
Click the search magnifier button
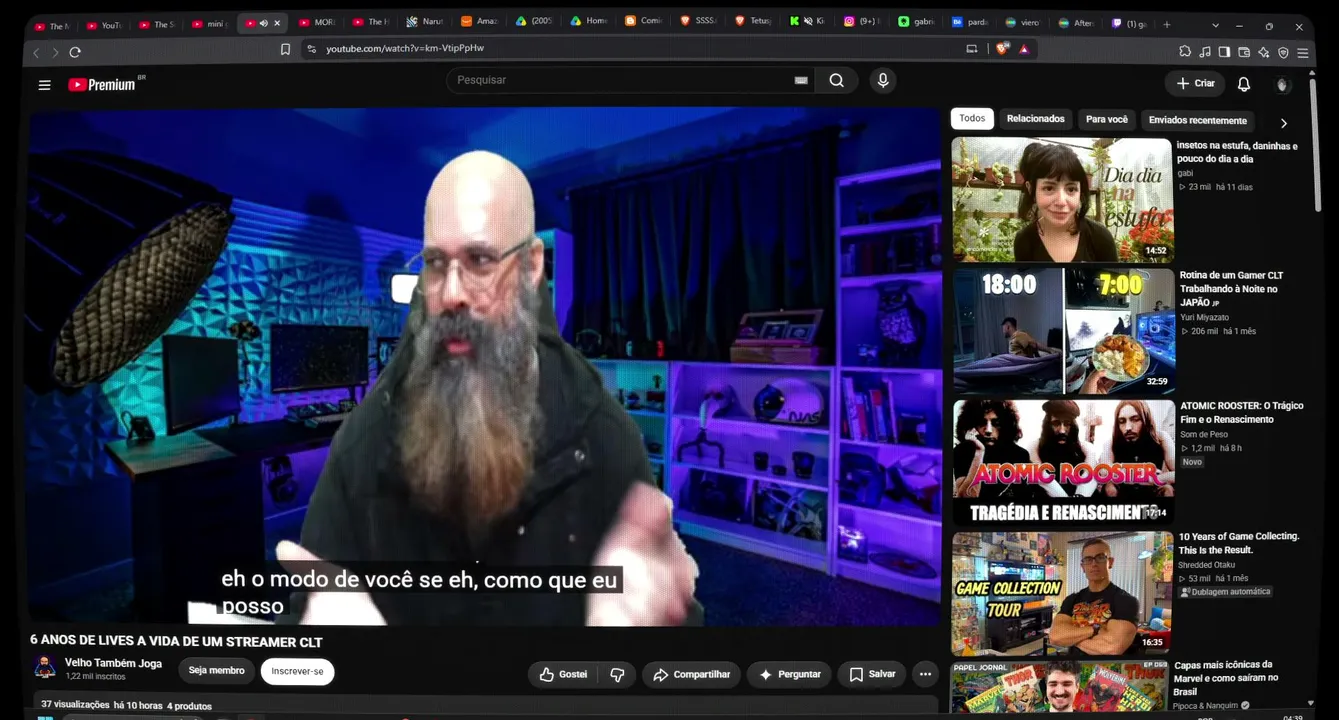pyautogui.click(x=837, y=81)
